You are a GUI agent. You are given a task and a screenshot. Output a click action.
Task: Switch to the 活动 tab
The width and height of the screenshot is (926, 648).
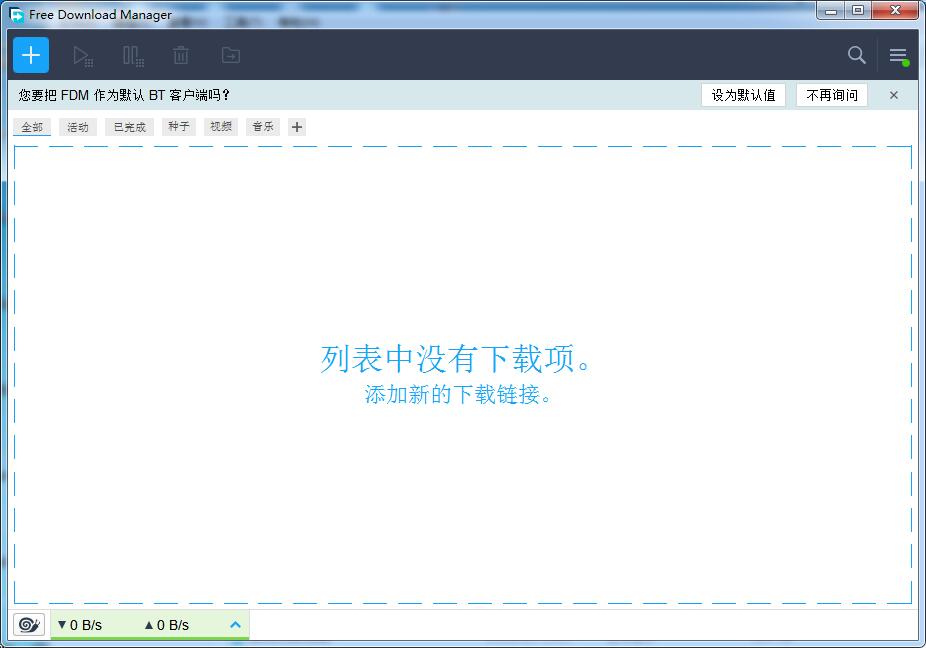(x=78, y=127)
